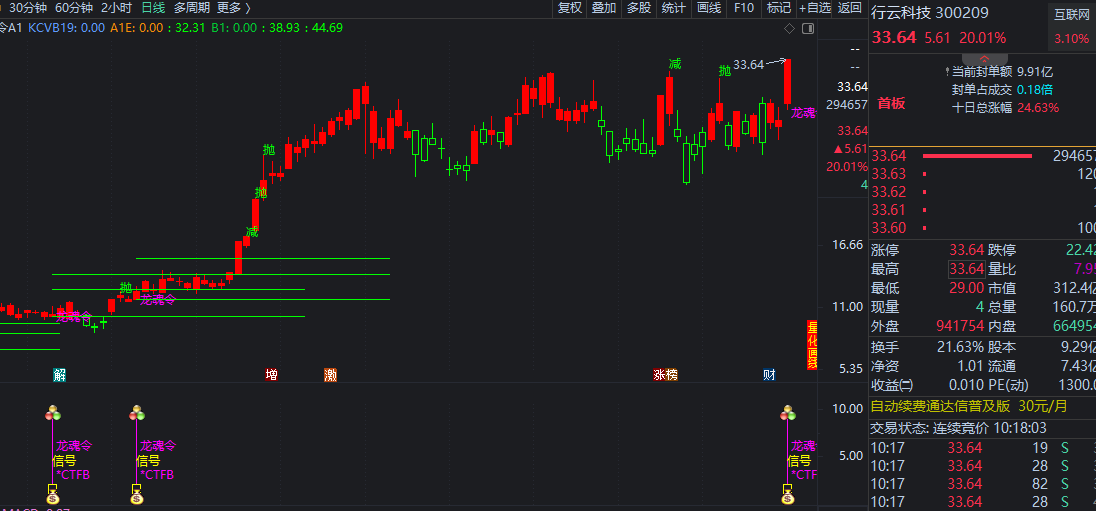Expand the 更多 periods menu
The height and width of the screenshot is (511, 1096).
pos(233,8)
